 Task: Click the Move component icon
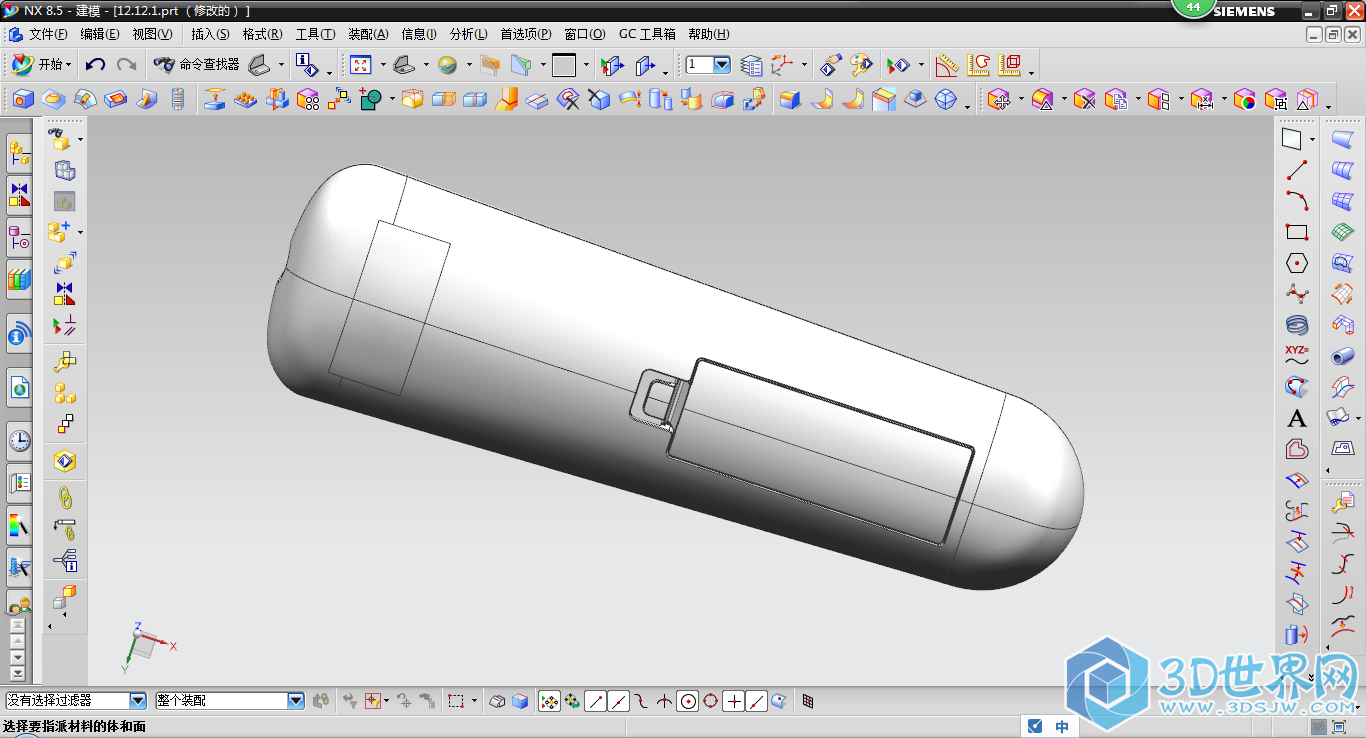point(65,263)
